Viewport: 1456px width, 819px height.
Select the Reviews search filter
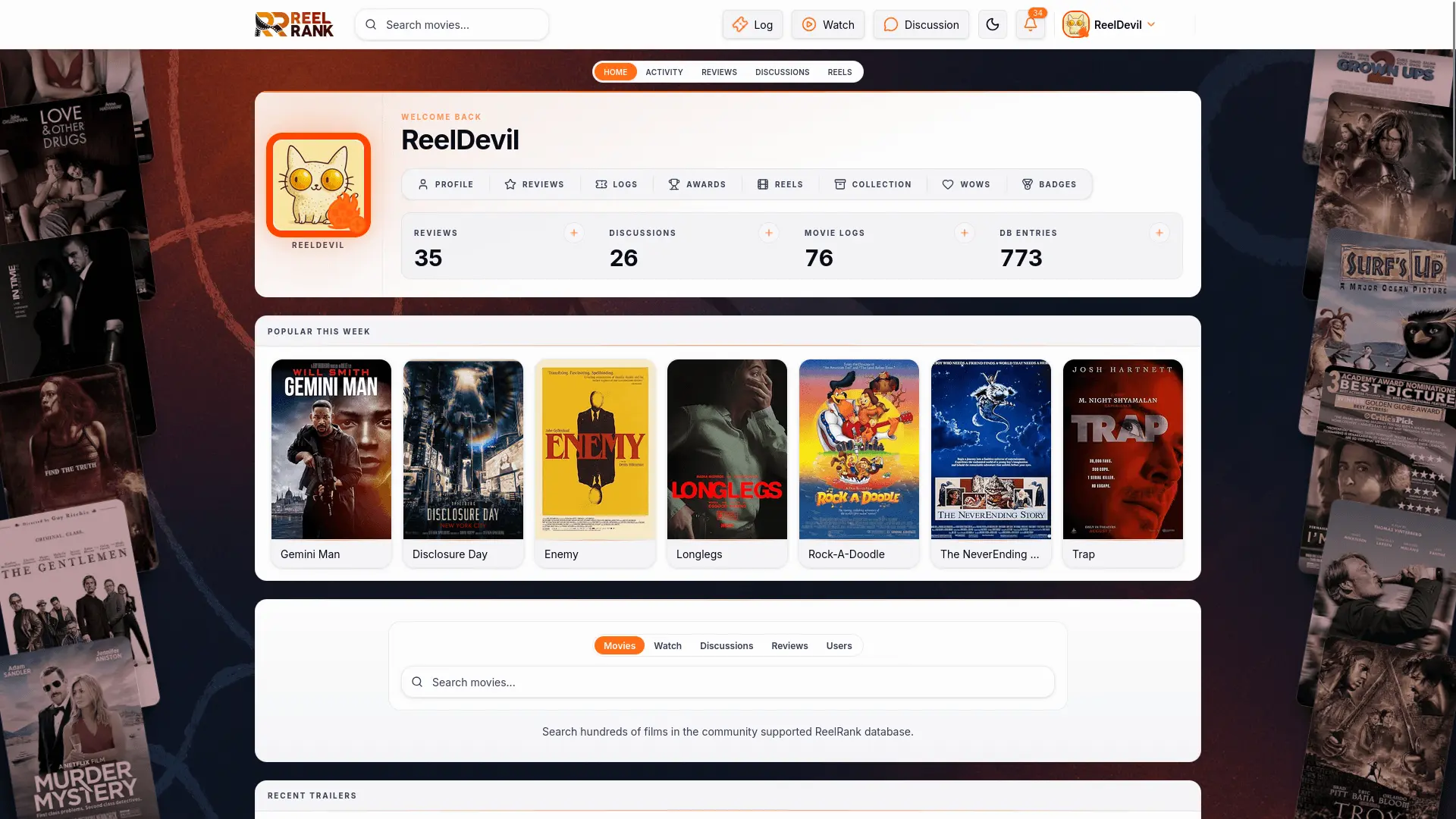point(789,645)
